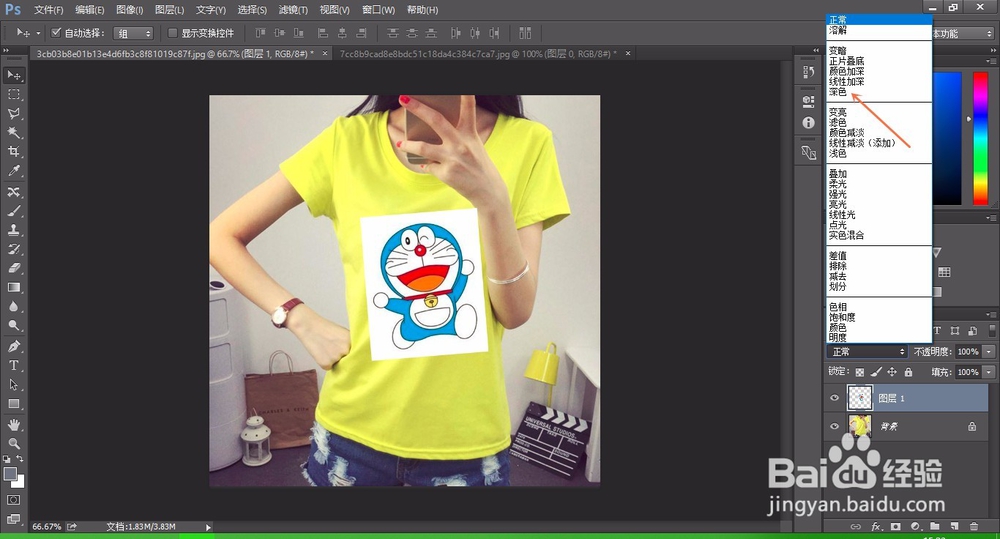Select the Eraser tool

[x=13, y=269]
